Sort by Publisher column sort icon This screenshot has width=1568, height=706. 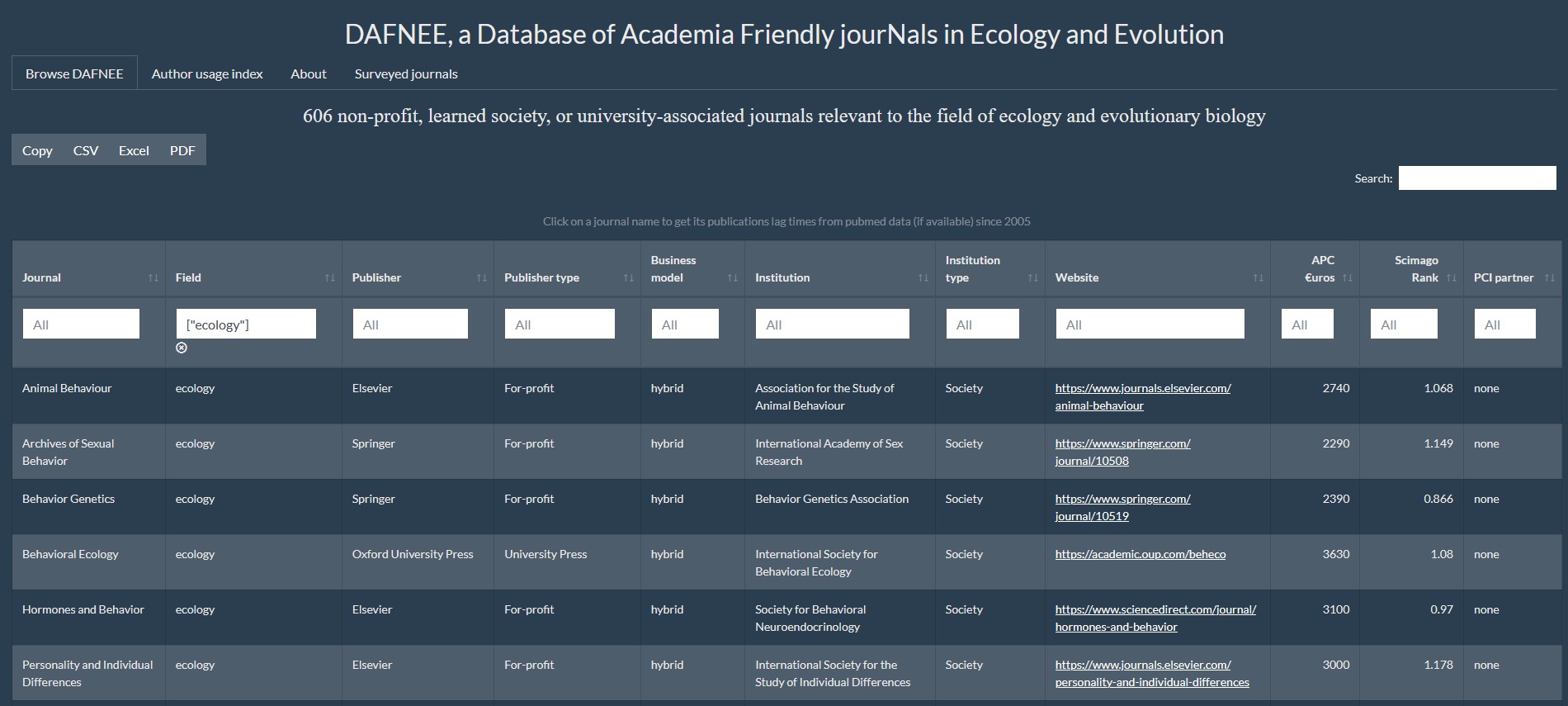(x=482, y=278)
